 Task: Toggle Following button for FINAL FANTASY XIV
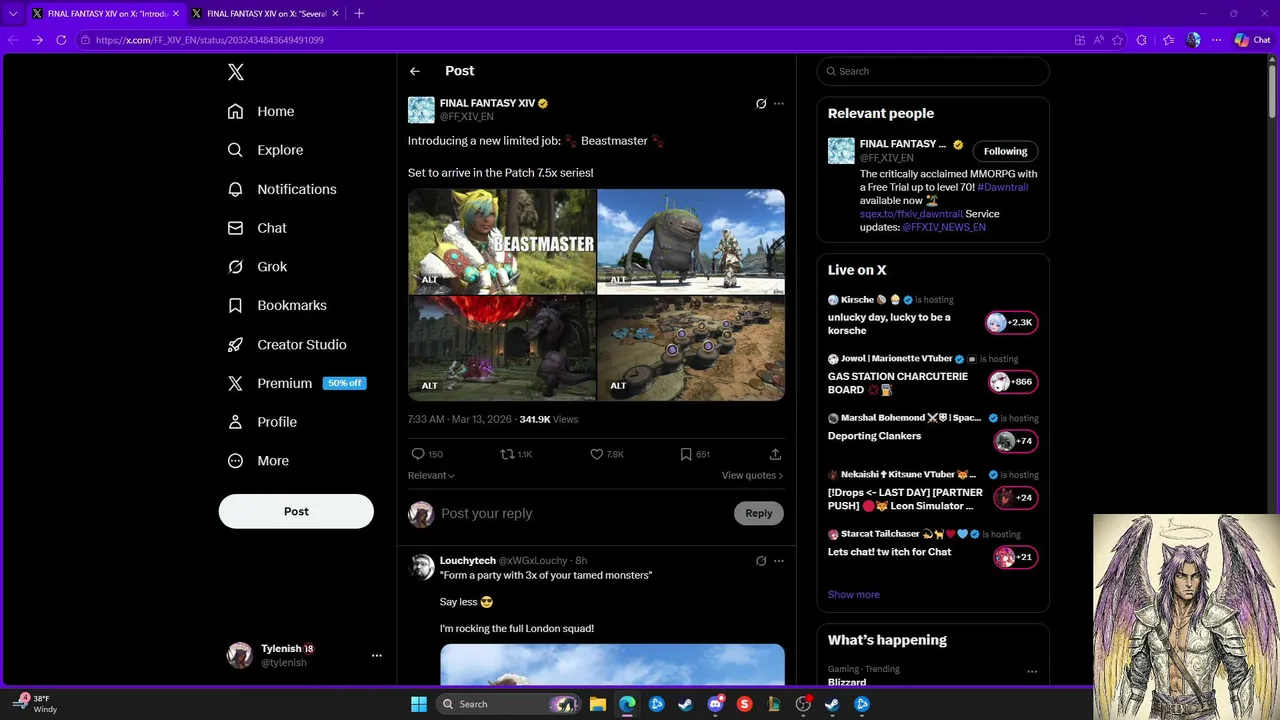click(x=1005, y=151)
